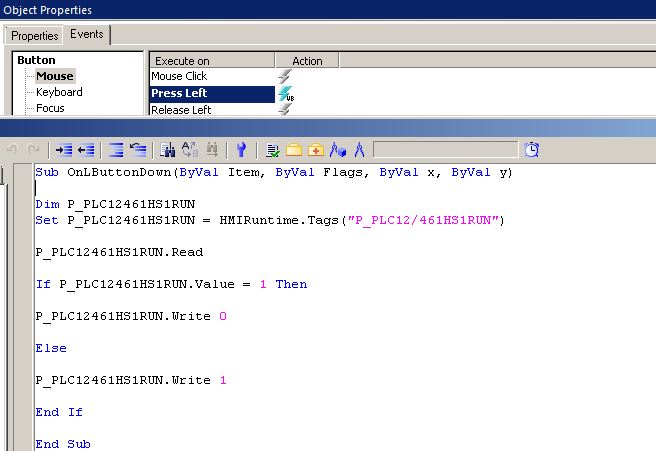Click the Comment Block lines icon

pos(116,150)
